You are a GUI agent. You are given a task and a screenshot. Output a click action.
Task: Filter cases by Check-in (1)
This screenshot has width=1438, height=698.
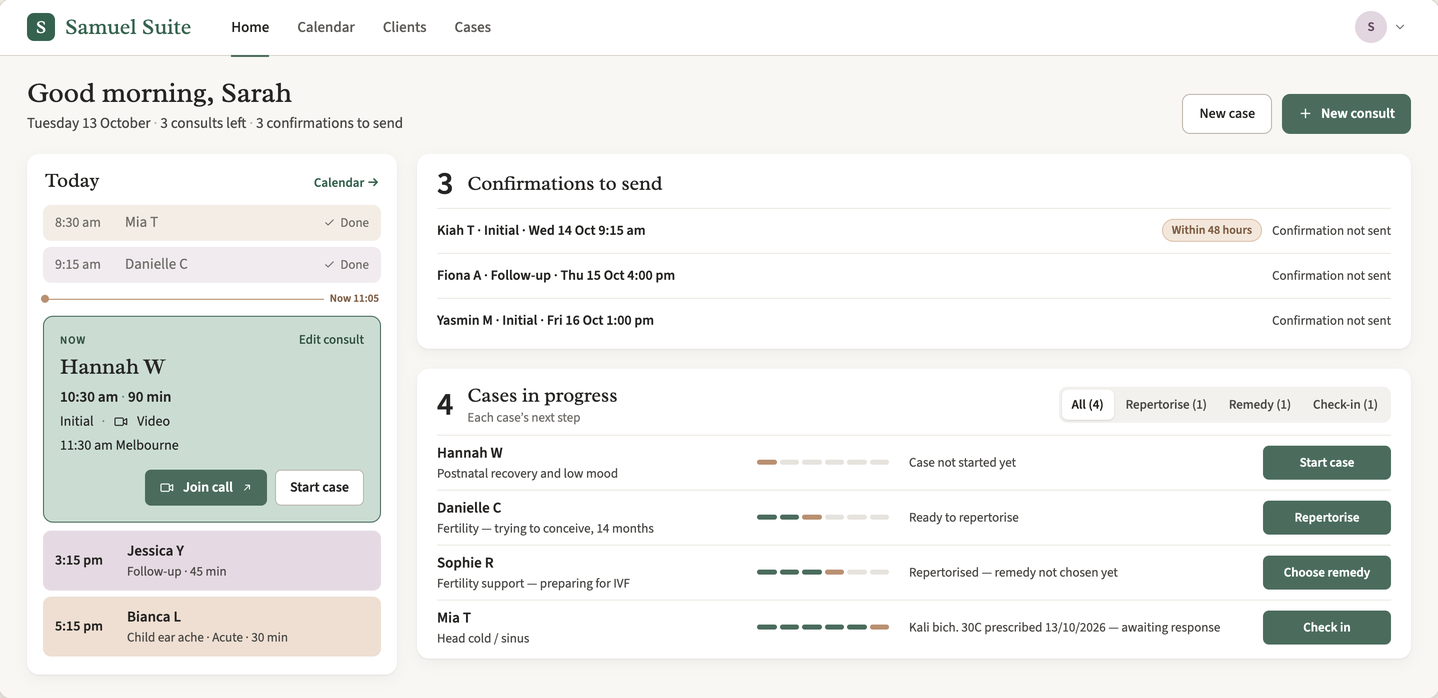1345,405
